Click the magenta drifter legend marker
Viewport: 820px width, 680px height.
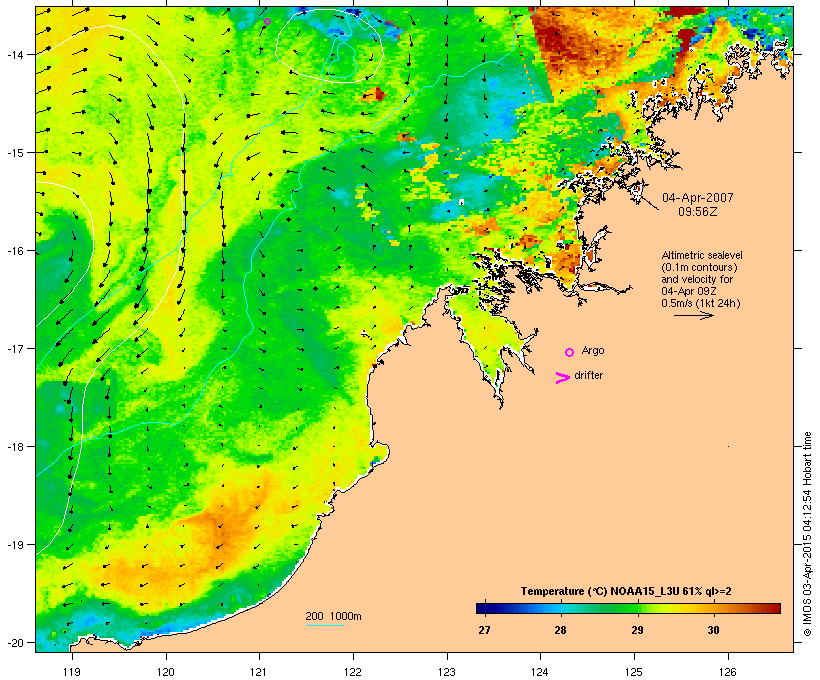(x=563, y=378)
